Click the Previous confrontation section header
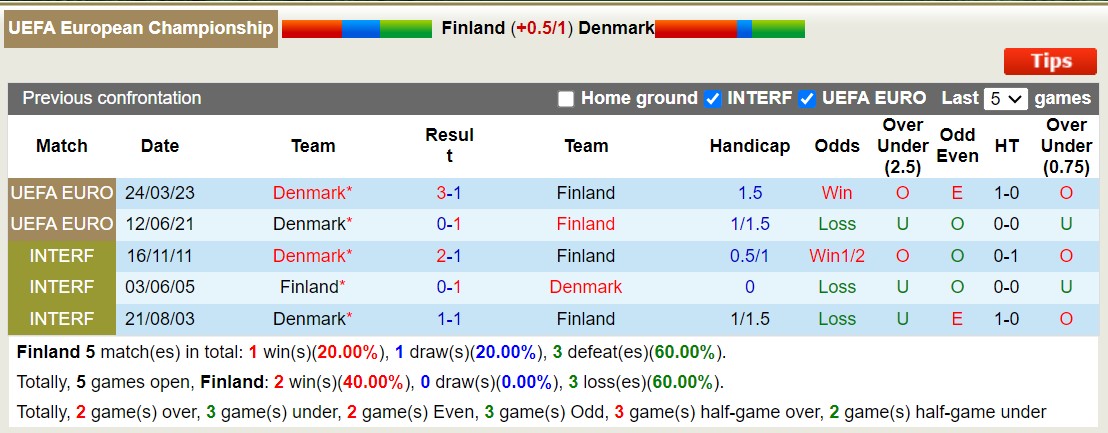The image size is (1108, 433). click(112, 98)
